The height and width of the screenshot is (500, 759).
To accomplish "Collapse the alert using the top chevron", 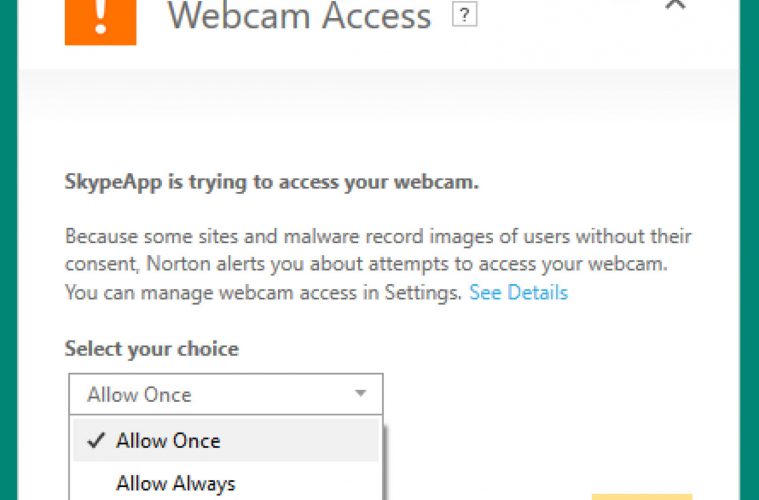I will click(x=676, y=4).
